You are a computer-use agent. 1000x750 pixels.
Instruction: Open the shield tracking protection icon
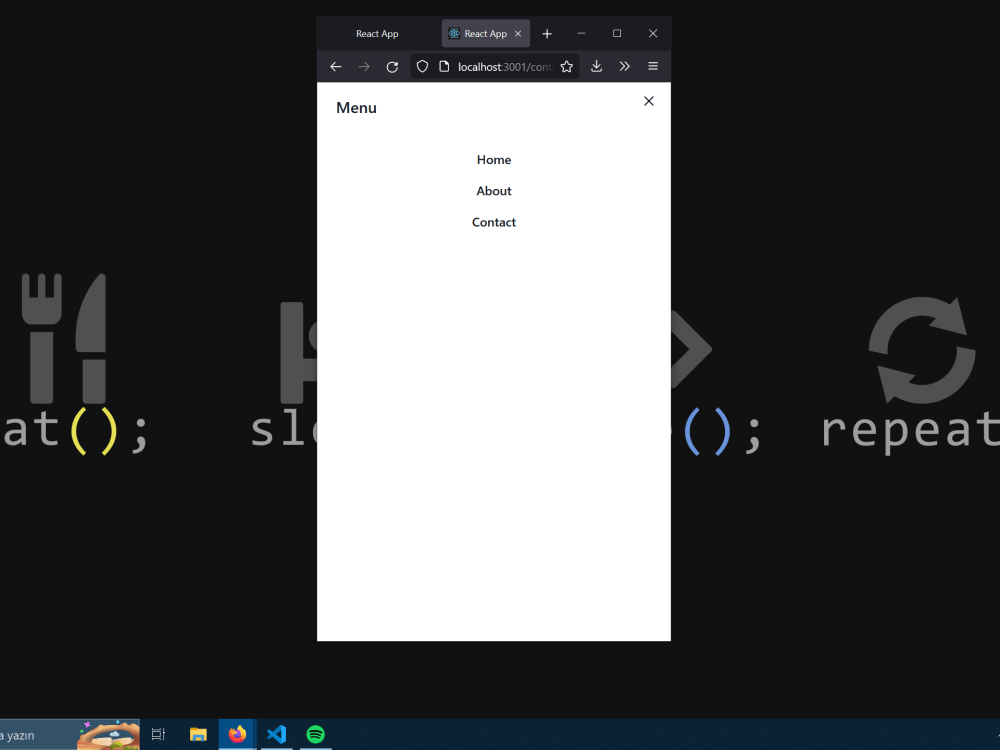click(422, 66)
